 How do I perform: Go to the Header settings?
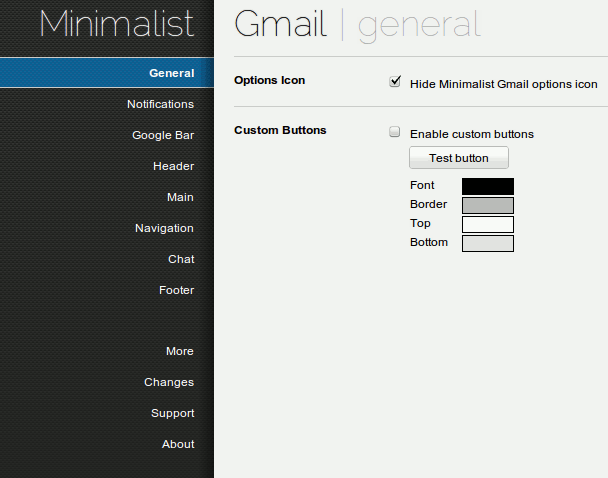coord(173,166)
